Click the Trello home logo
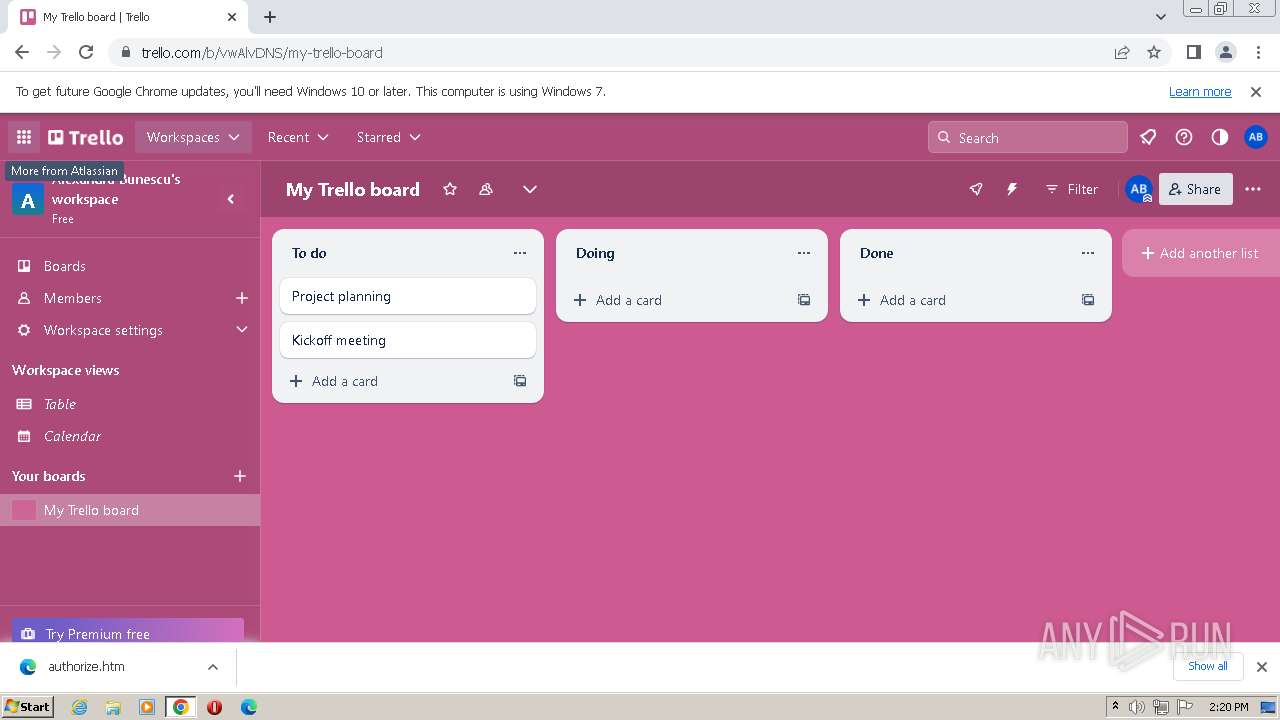This screenshot has width=1280, height=720. click(x=86, y=137)
